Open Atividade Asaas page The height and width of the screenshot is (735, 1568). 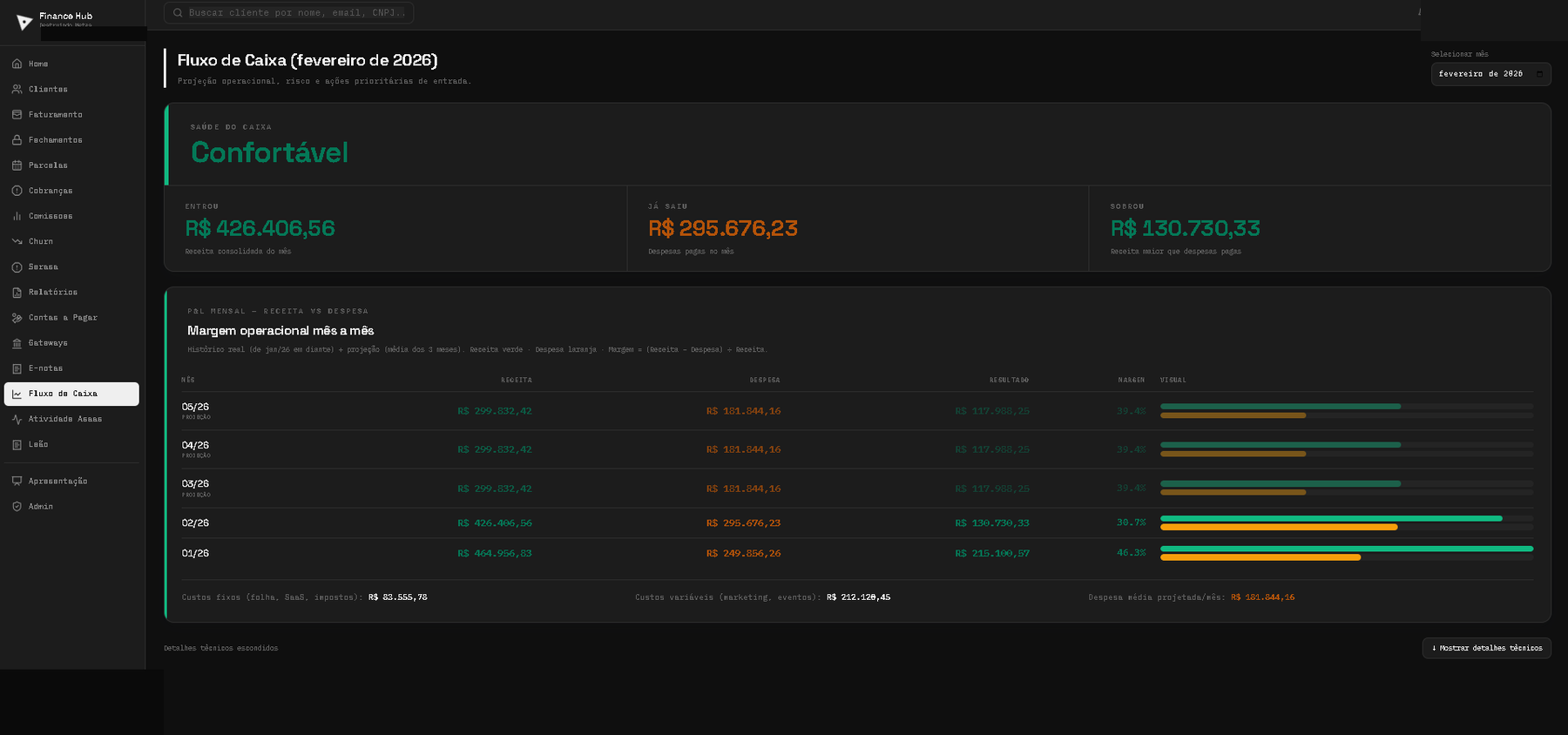tap(71, 419)
